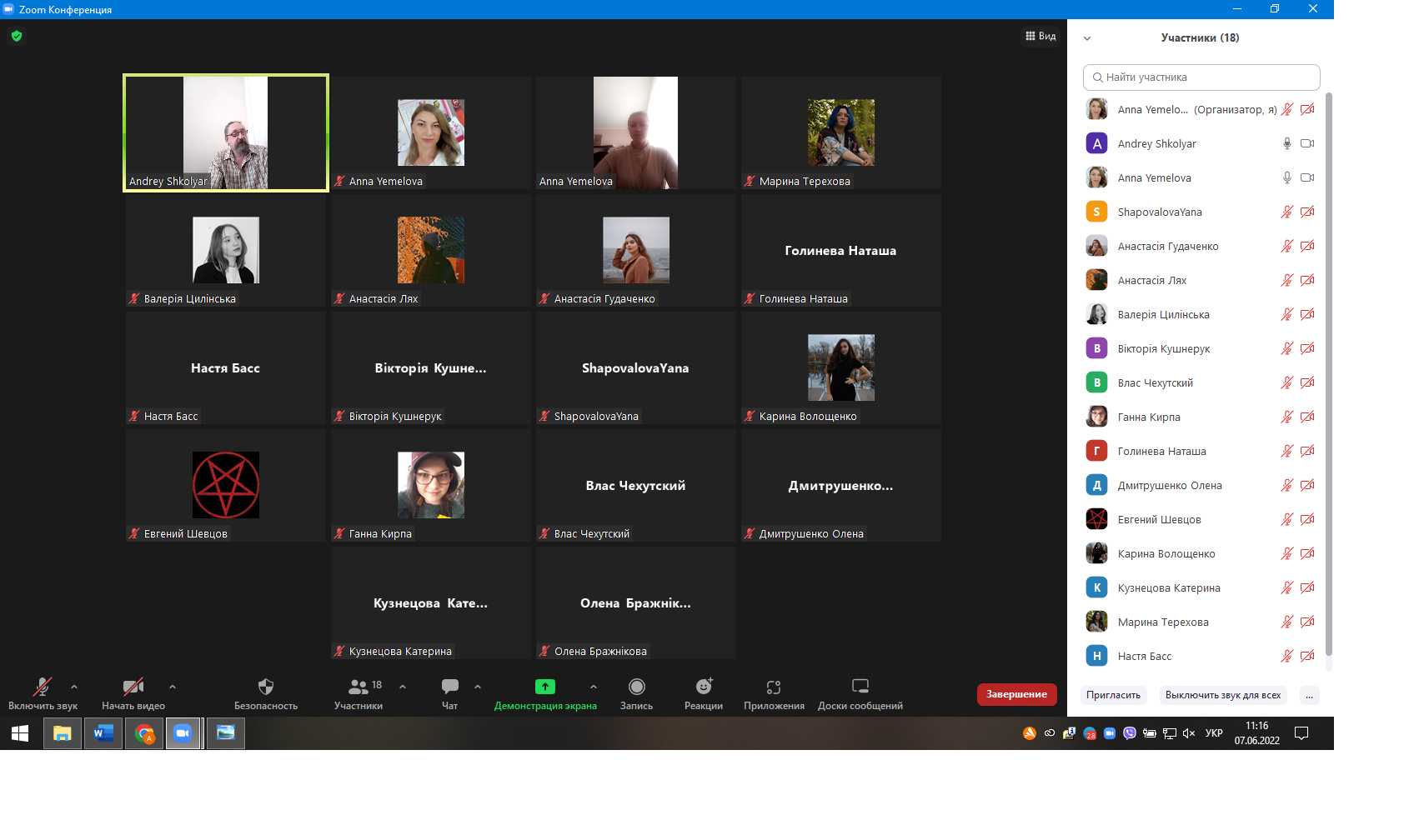Expand the video options arrow next to the camera
Viewport: 1409px width, 840px height.
tap(173, 687)
